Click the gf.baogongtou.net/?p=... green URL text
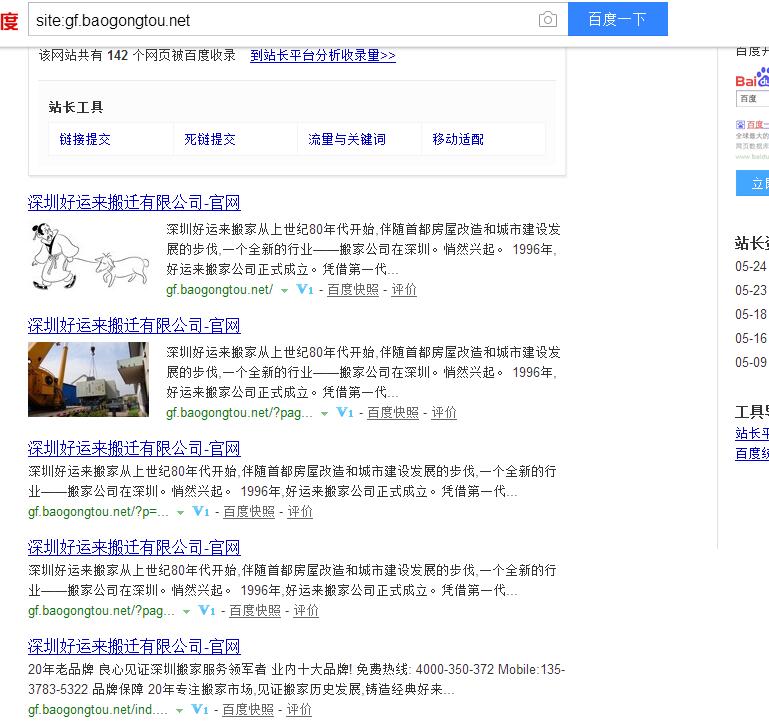The image size is (769, 721). tap(98, 512)
